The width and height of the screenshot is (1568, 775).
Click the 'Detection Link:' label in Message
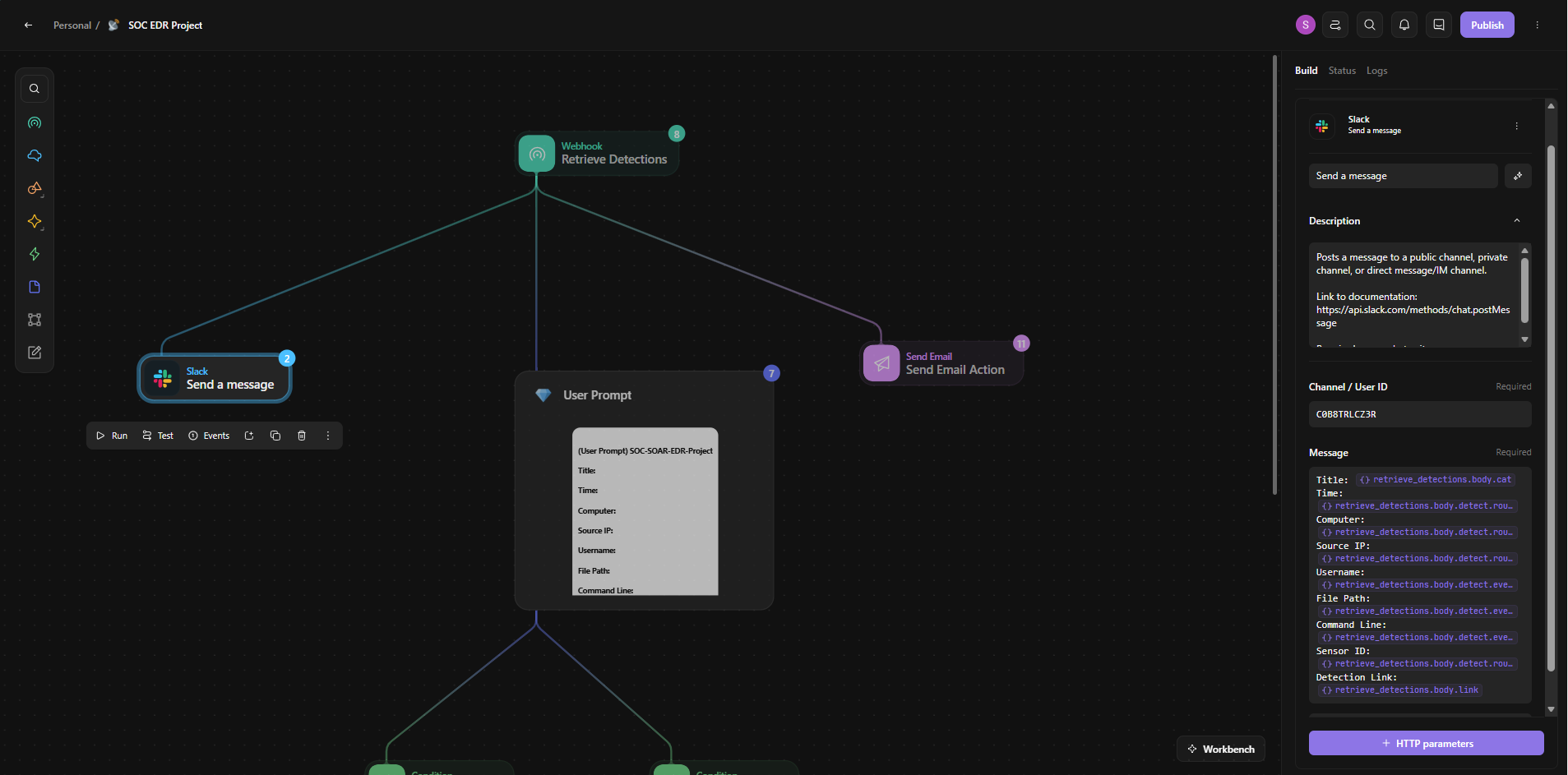click(1357, 677)
